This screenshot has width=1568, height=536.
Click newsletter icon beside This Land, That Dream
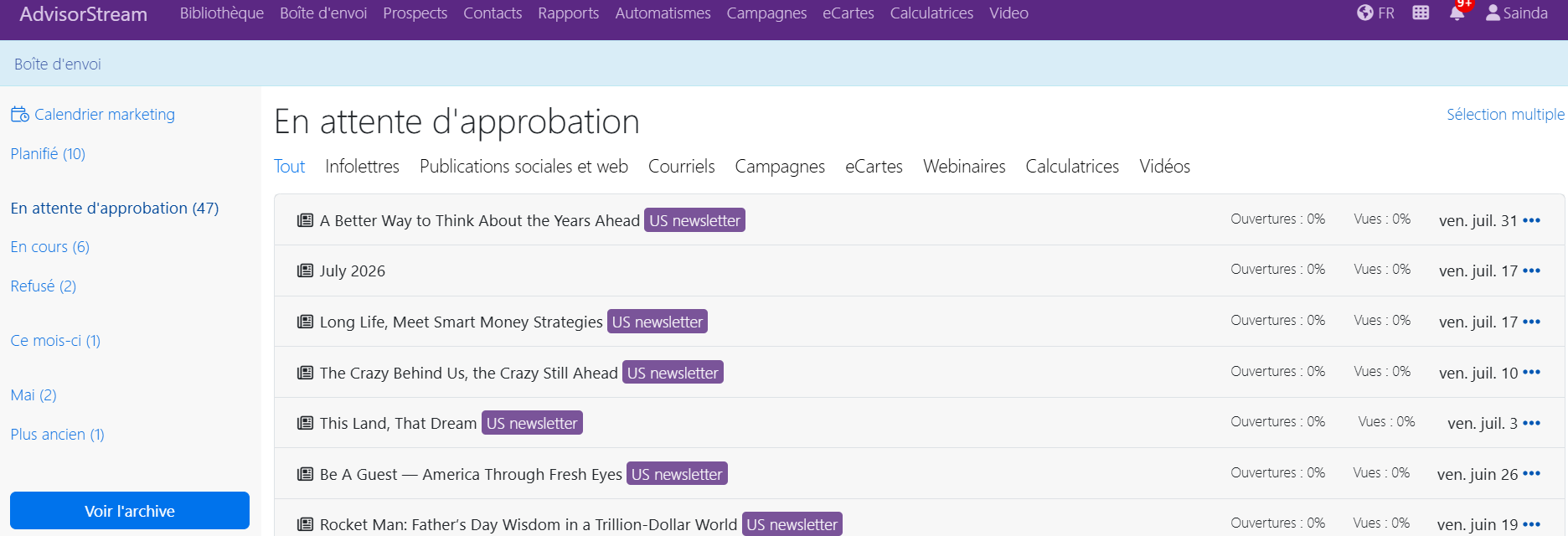point(306,423)
